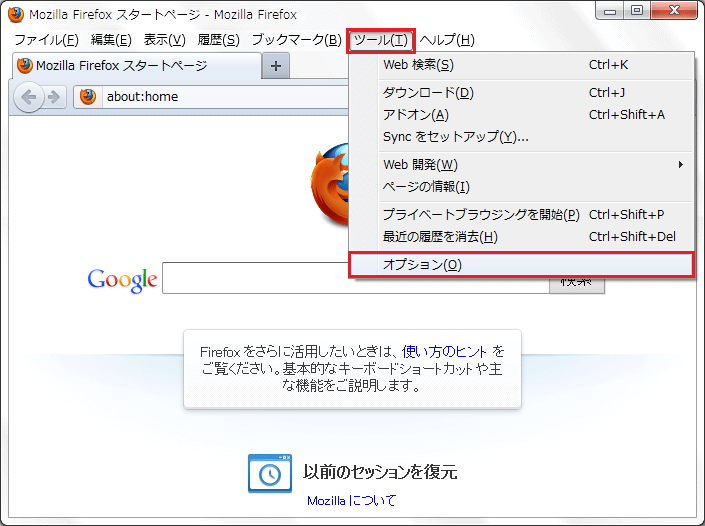Open the ブックマーク menu
705x526 pixels.
(x=296, y=40)
